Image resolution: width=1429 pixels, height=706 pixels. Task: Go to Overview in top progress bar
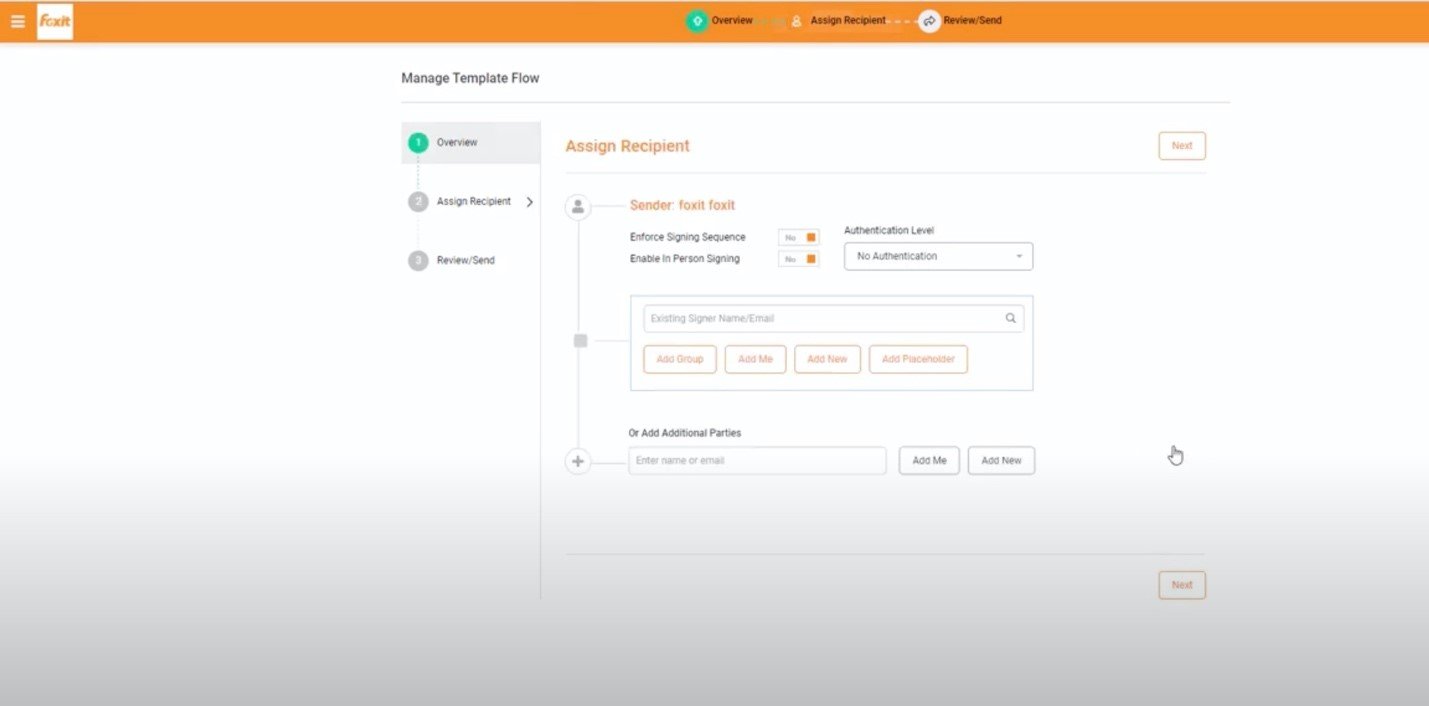[x=732, y=21]
